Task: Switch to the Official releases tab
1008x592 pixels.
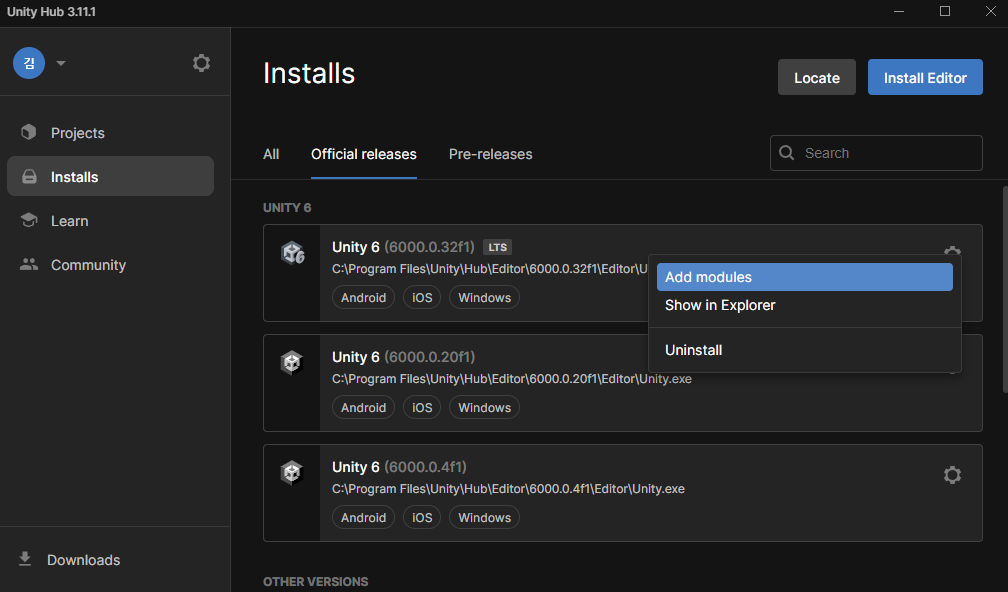Action: (364, 154)
